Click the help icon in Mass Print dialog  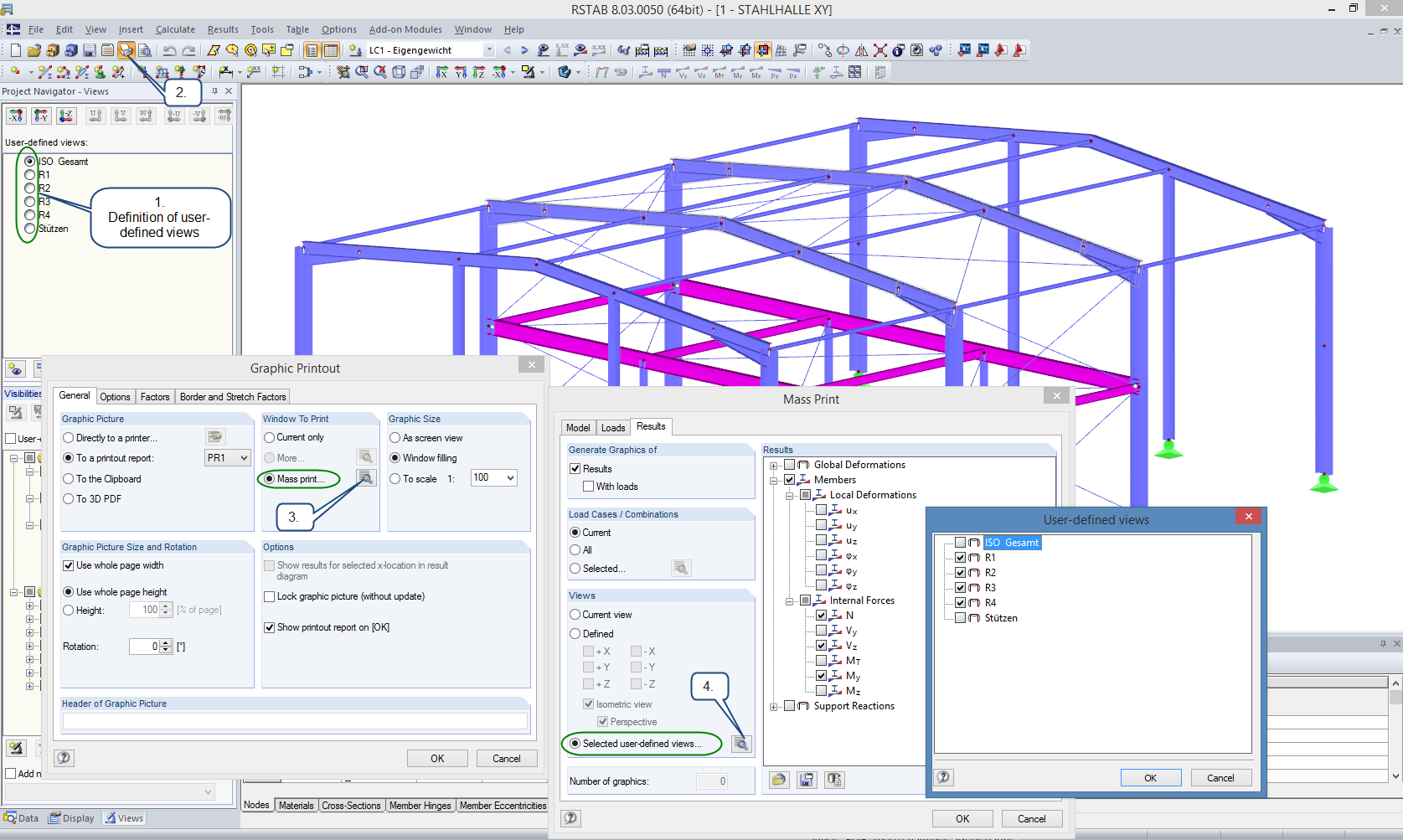pos(570,818)
